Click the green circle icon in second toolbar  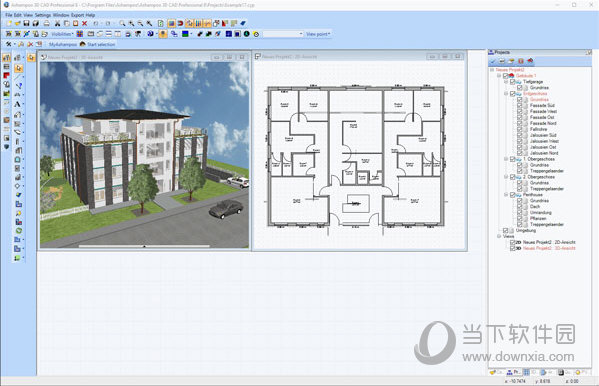coord(247,34)
